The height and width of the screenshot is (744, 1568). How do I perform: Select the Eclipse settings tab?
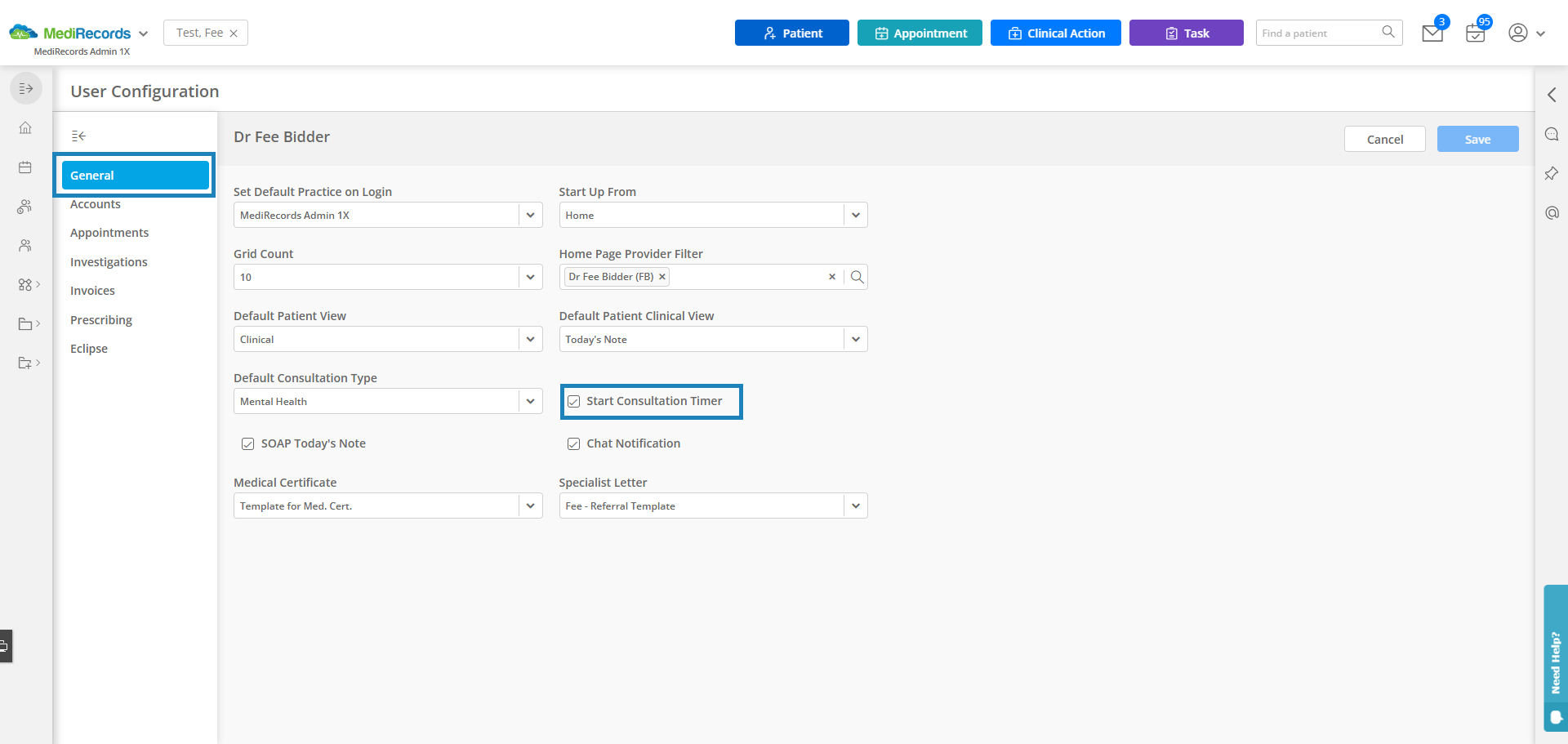point(89,349)
